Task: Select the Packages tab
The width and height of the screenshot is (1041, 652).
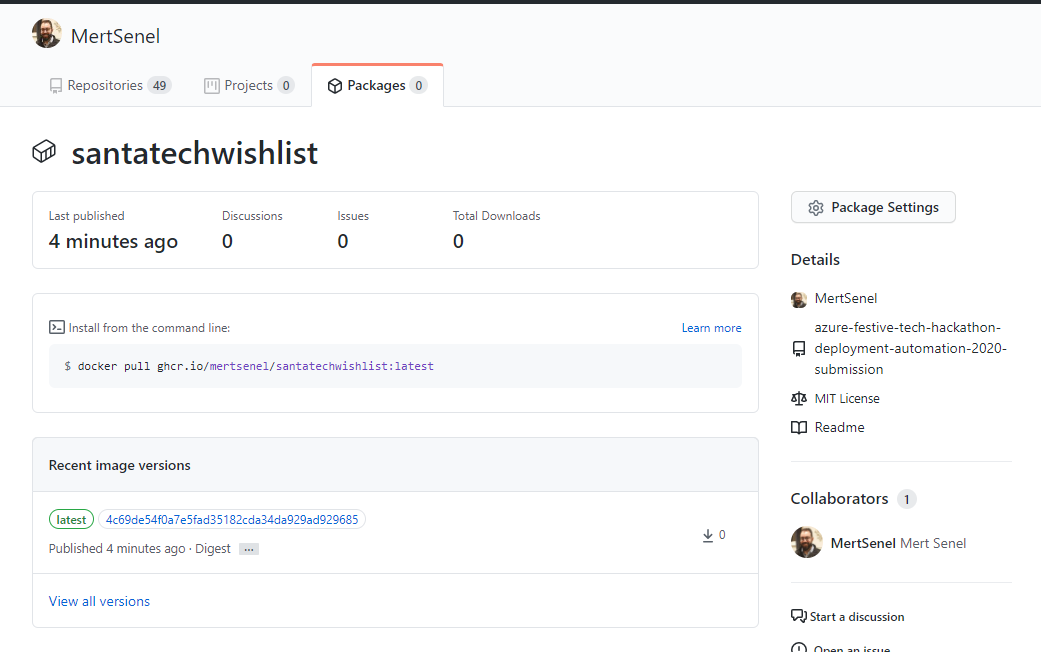Action: pos(377,86)
